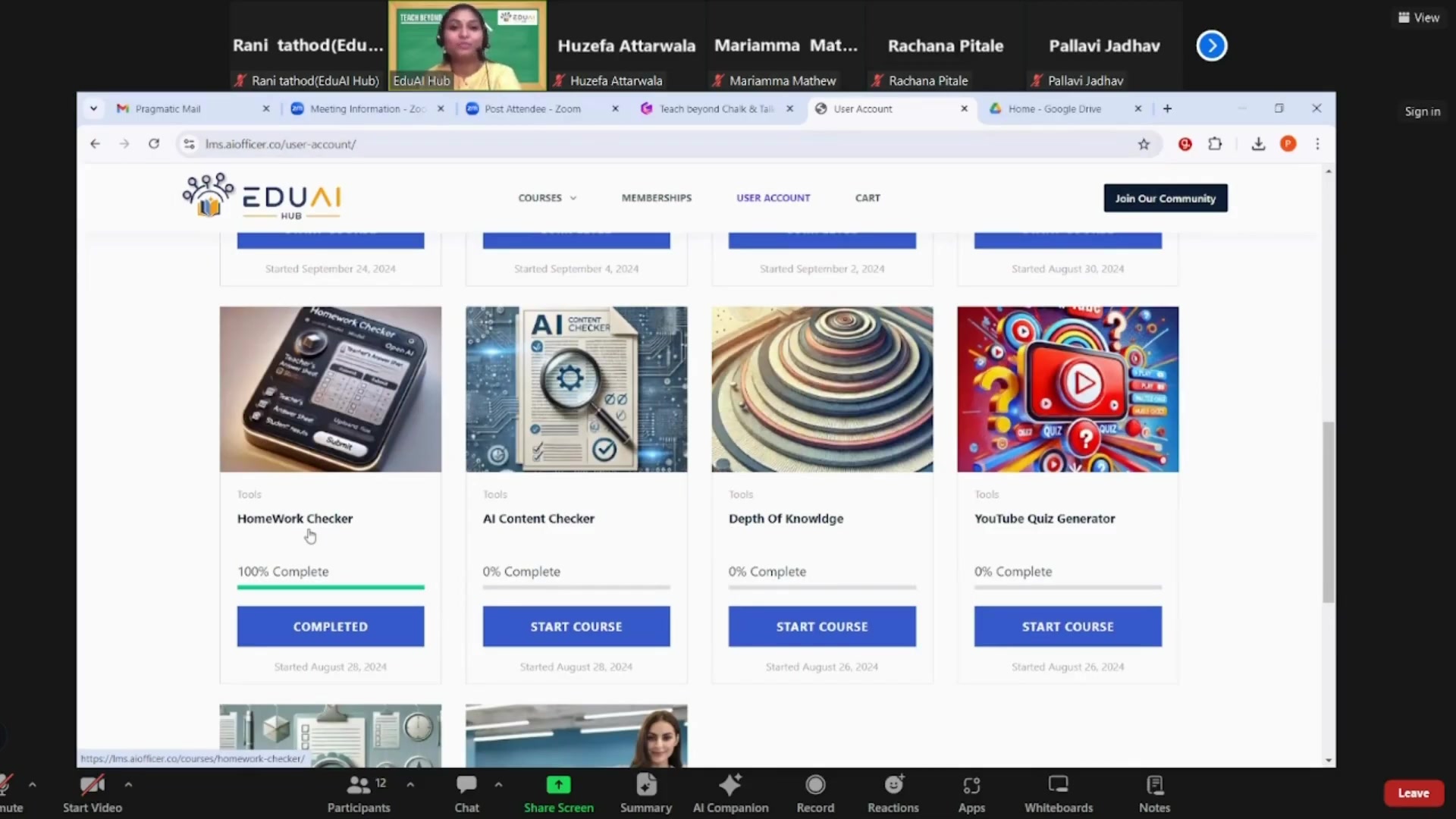Open a new browser tab

(1167, 109)
